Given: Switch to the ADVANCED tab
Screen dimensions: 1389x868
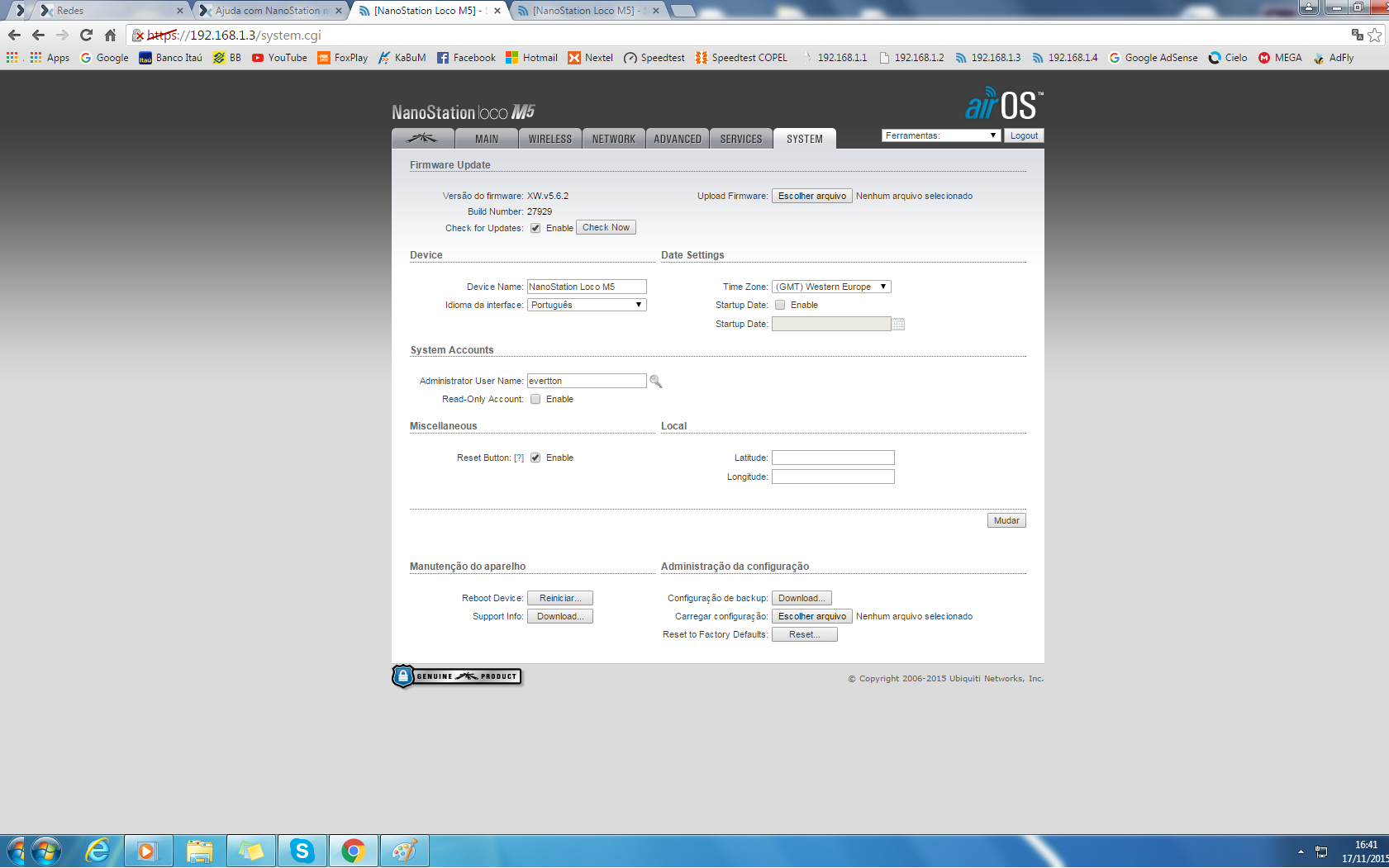Looking at the screenshot, I should 678,139.
